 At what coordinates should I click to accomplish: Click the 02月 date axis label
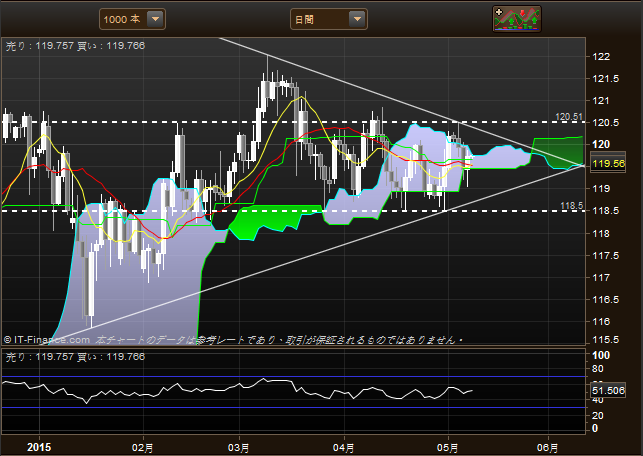point(143,447)
